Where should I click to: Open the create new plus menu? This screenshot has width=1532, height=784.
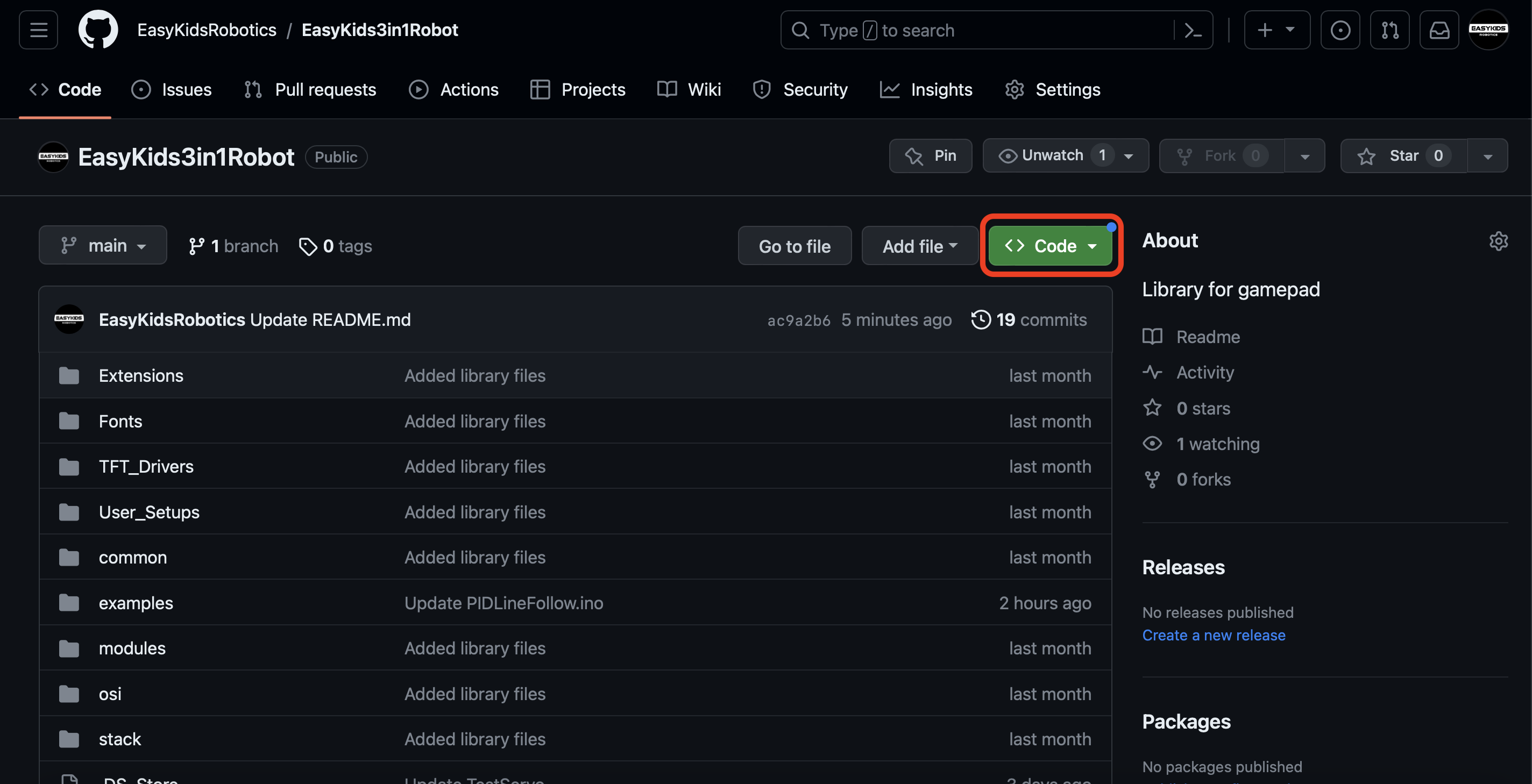1277,30
